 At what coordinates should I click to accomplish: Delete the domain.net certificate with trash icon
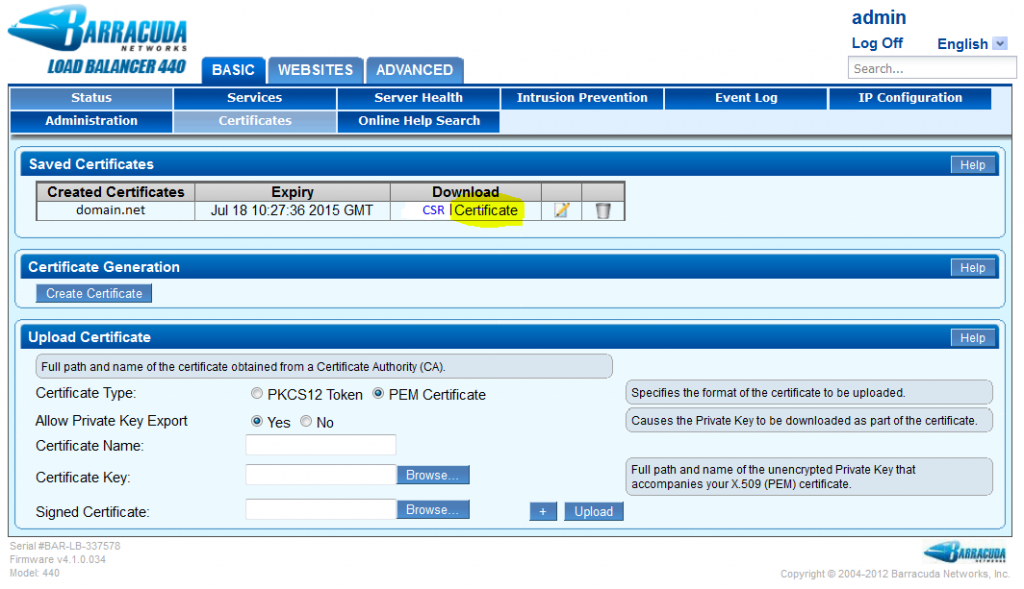coord(603,210)
